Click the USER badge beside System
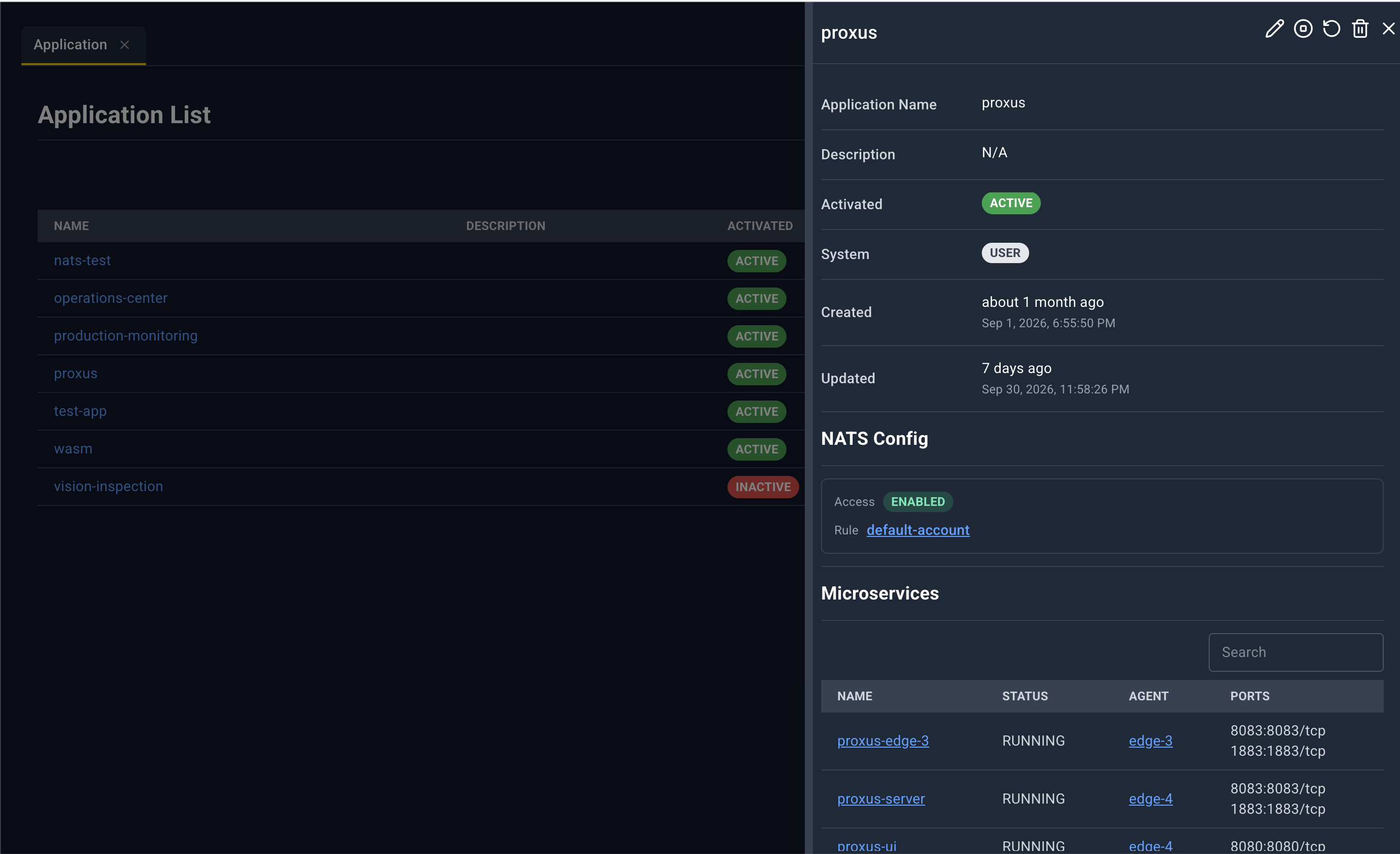The height and width of the screenshot is (854, 1400). 1005,253
